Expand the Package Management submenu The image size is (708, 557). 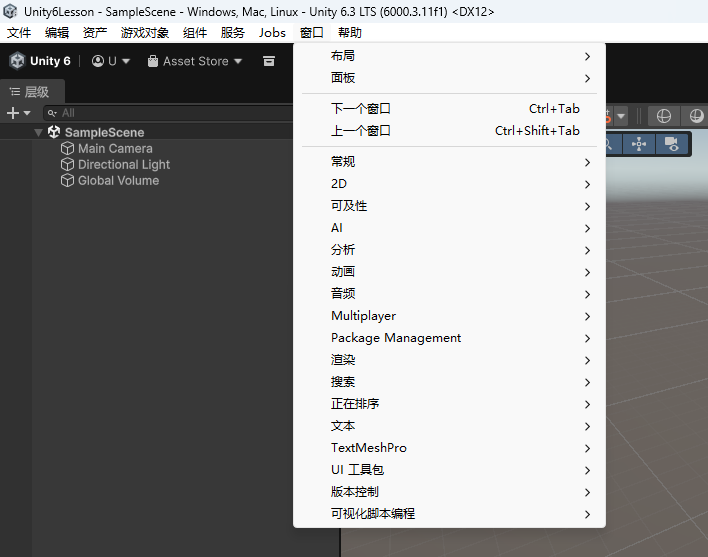click(x=449, y=338)
